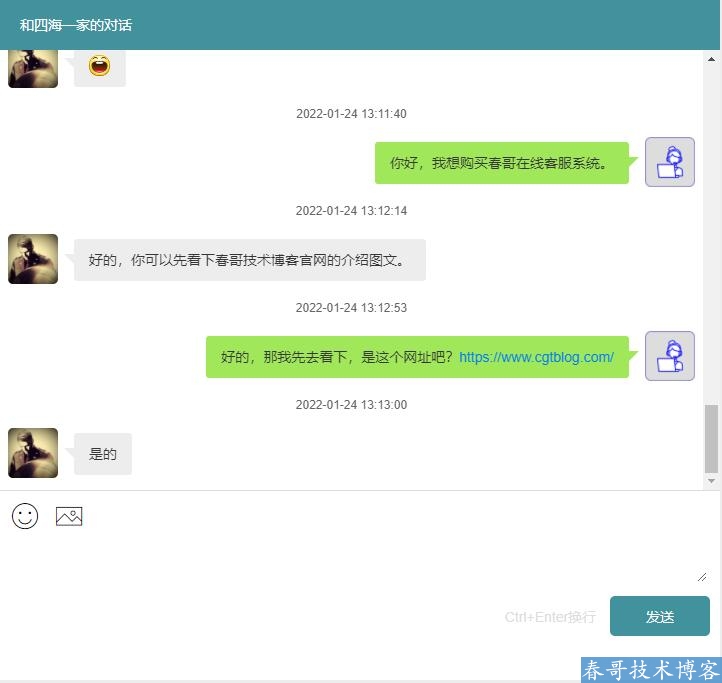Click the 2022-01-24 13:11:40 timestamp

pyautogui.click(x=351, y=114)
